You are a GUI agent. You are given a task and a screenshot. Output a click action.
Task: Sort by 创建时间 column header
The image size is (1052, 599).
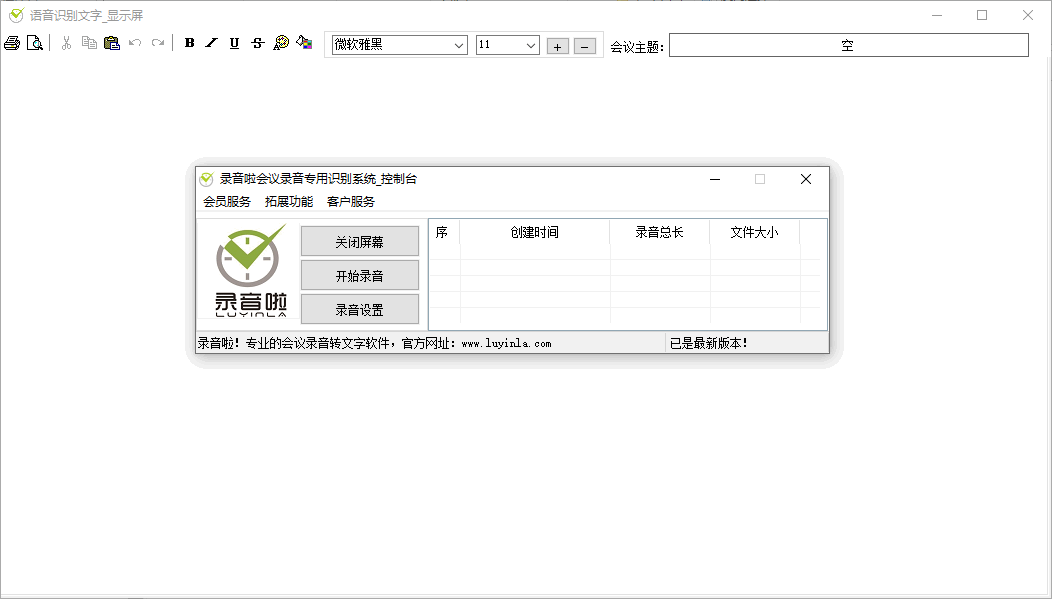tap(535, 232)
